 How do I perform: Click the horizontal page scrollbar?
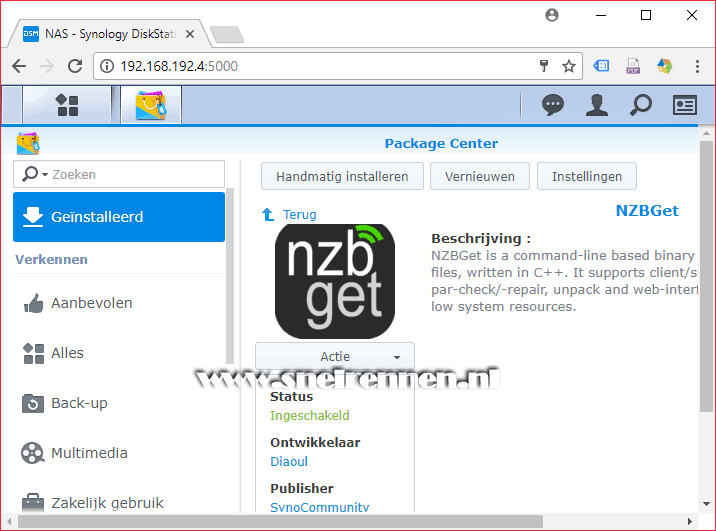coord(280,521)
